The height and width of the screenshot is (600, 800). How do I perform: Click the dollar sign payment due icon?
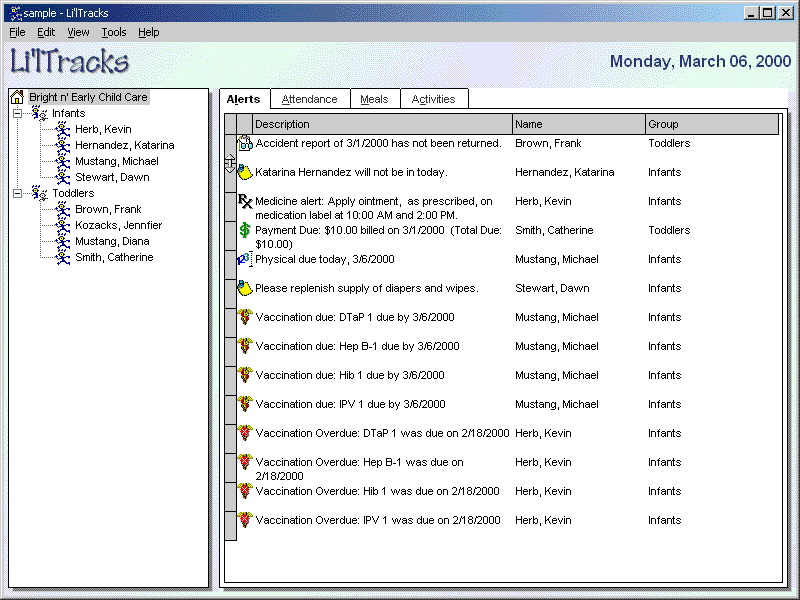(245, 231)
